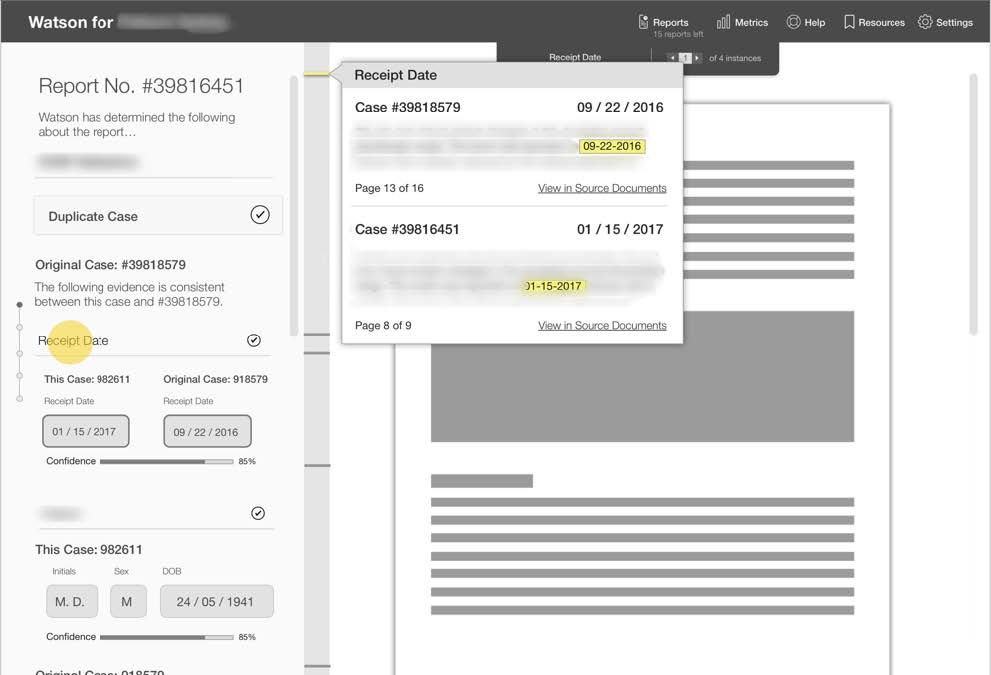Viewport: 991px width, 675px height.
Task: Open the Resources bookmark icon
Action: (x=849, y=22)
